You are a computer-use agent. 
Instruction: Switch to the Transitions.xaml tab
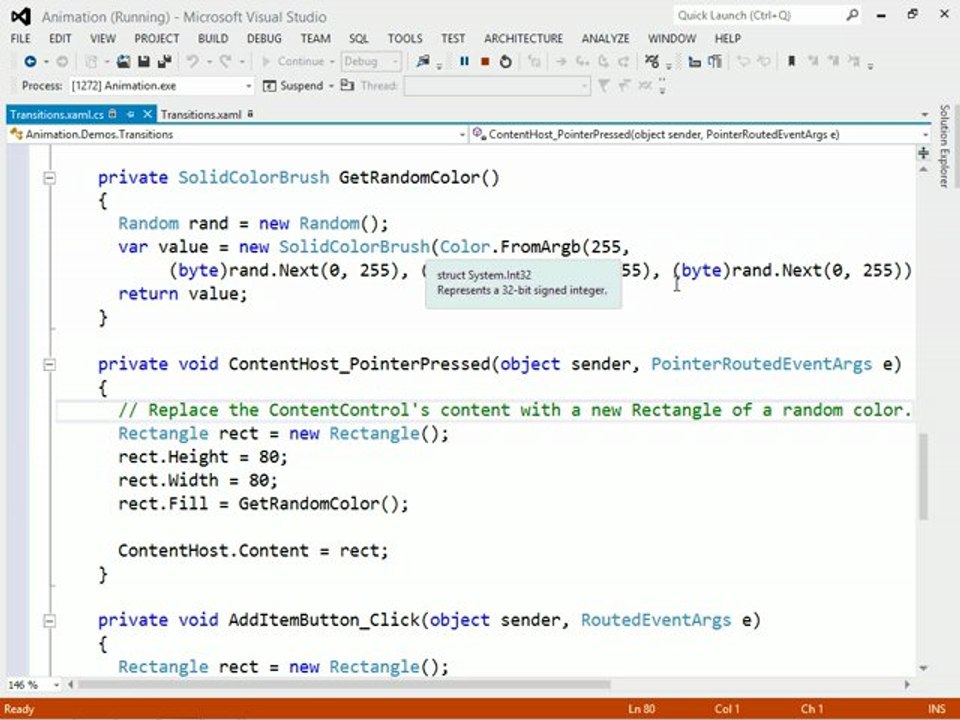tap(201, 114)
